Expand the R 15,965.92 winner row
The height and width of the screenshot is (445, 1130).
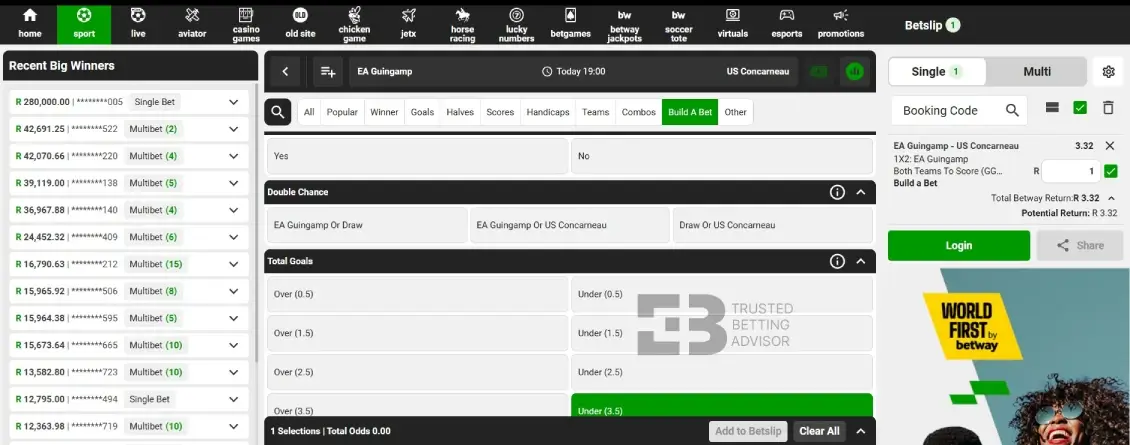point(233,291)
